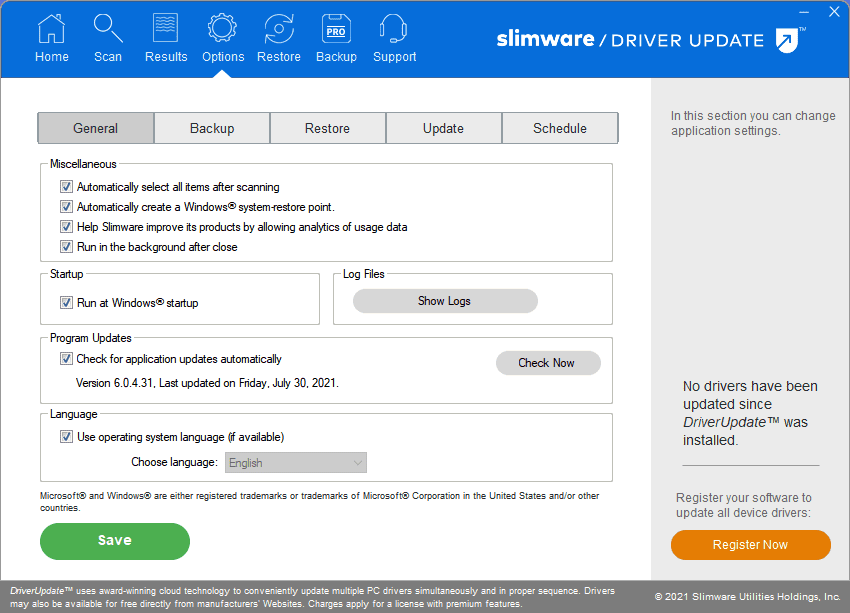
Task: Open the Results page icon
Action: click(165, 28)
